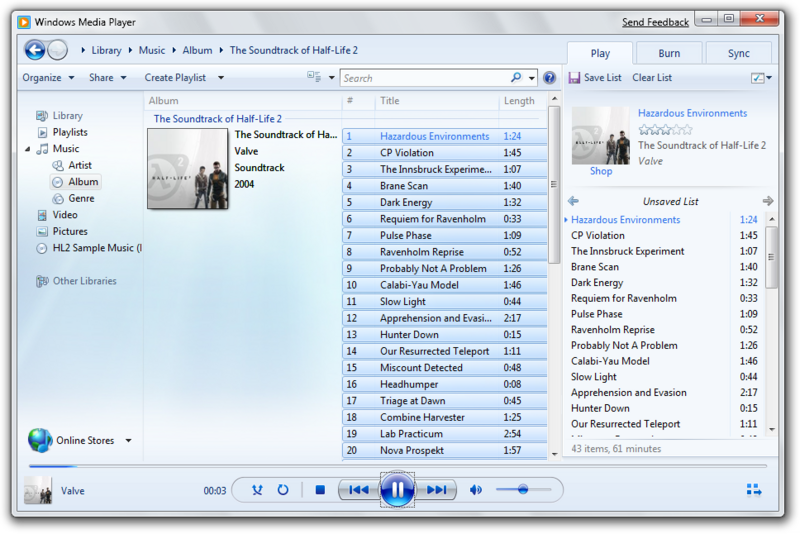Open the Create Playlist dropdown arrow

[x=221, y=78]
